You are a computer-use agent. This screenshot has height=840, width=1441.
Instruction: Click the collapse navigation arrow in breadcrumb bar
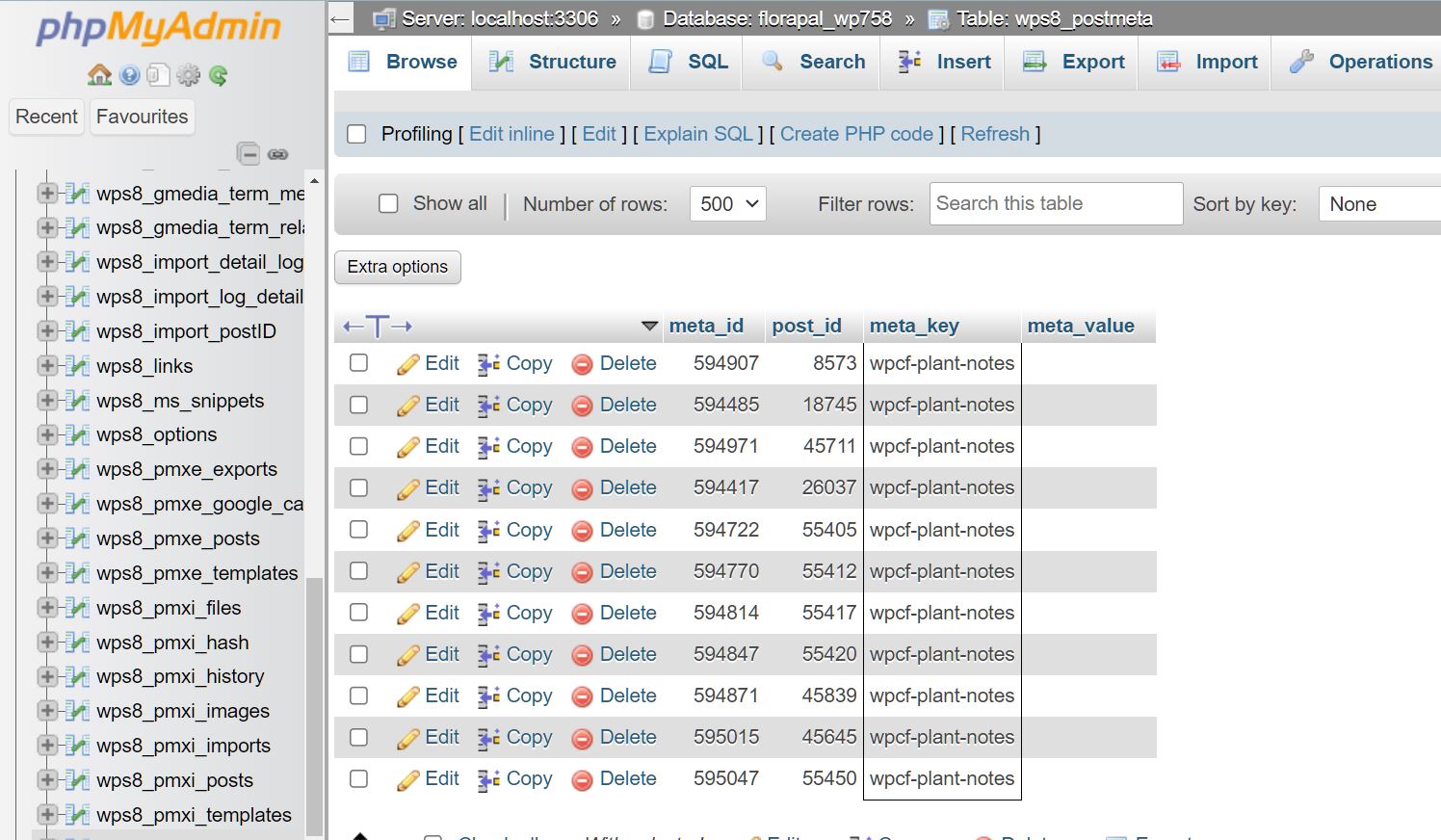pos(339,18)
